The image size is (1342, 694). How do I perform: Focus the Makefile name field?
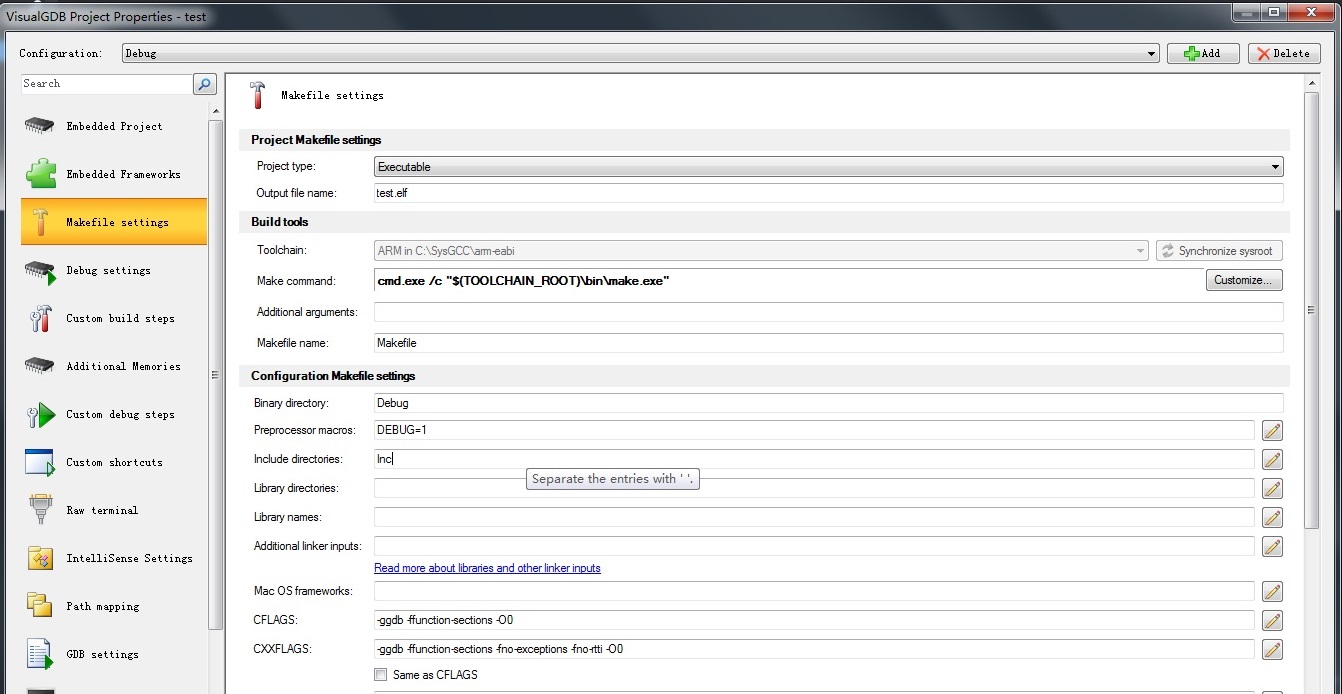829,343
